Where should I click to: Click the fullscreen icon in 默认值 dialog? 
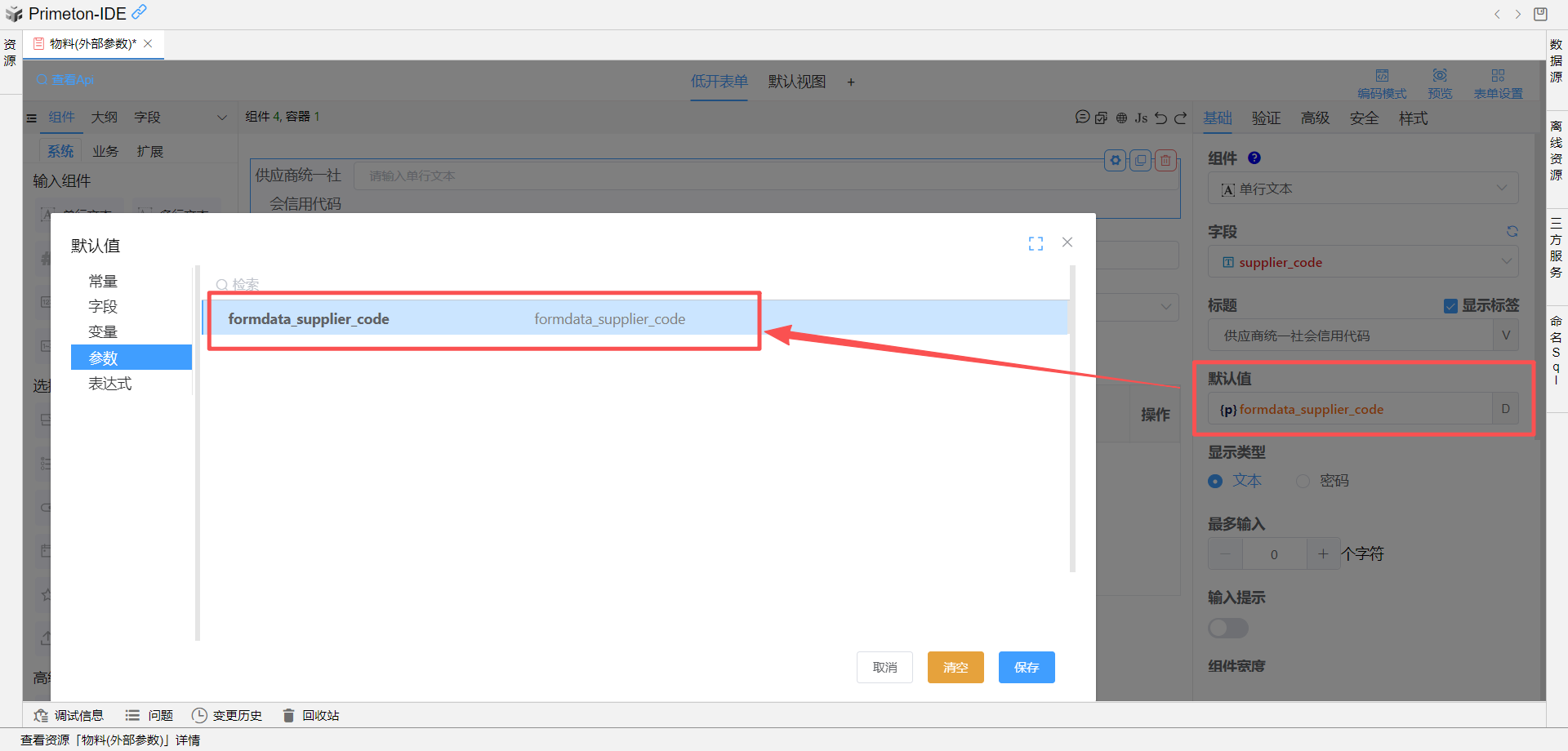point(1036,243)
